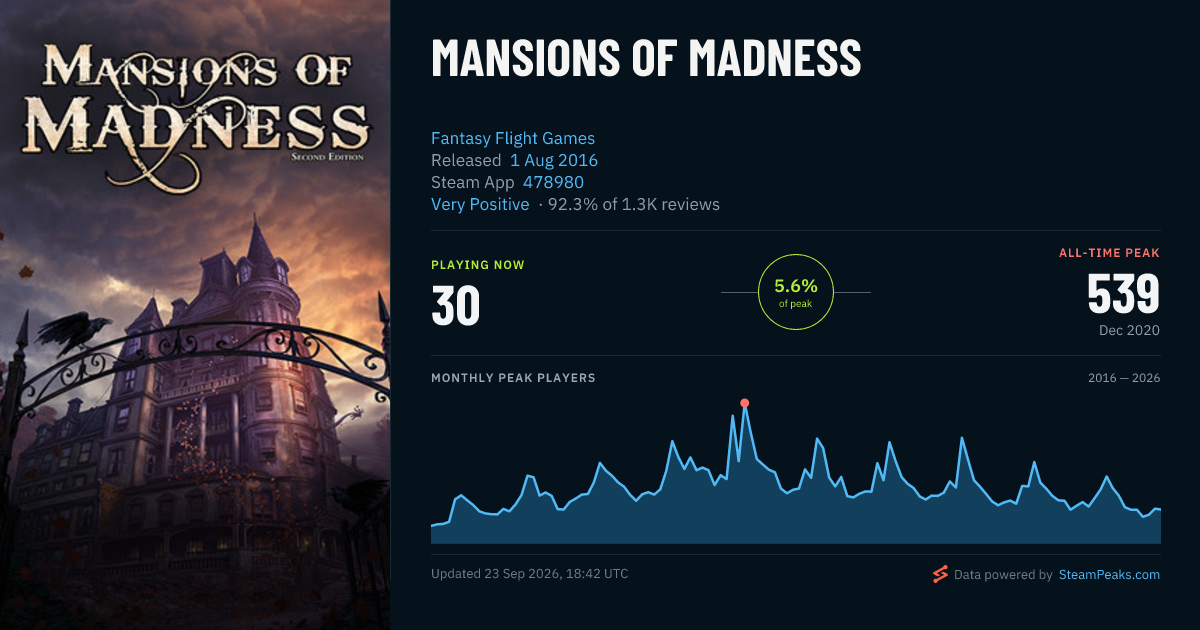Open the Steam App 478980 link
Viewport: 1200px width, 630px height.
553,182
